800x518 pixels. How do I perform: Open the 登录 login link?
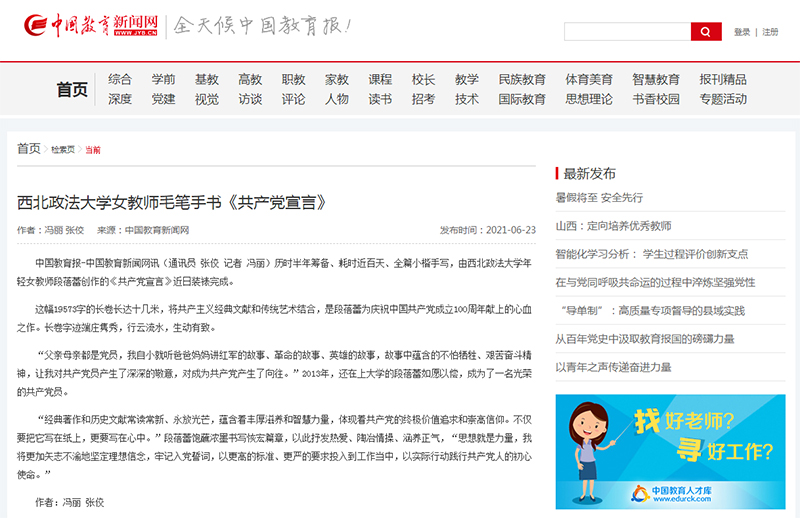point(742,32)
